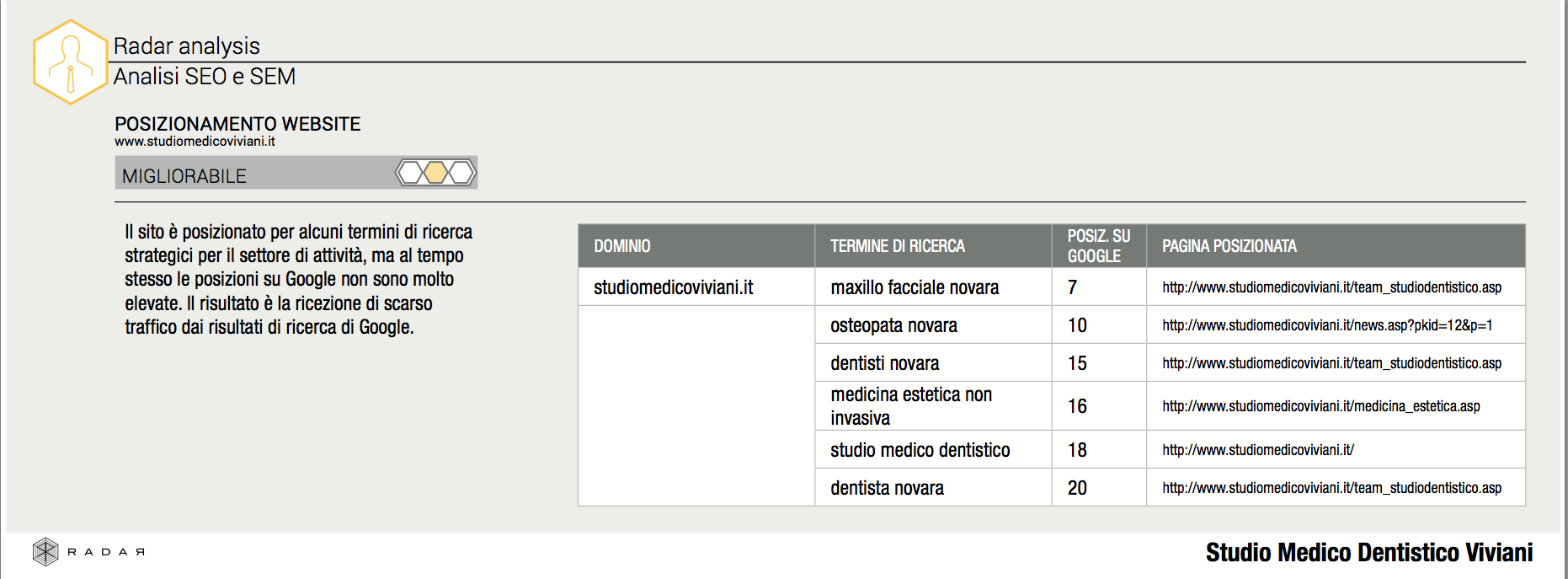This screenshot has width=1568, height=579.
Task: Click the PAGINA POSIZIONATA column header
Action: [1229, 246]
